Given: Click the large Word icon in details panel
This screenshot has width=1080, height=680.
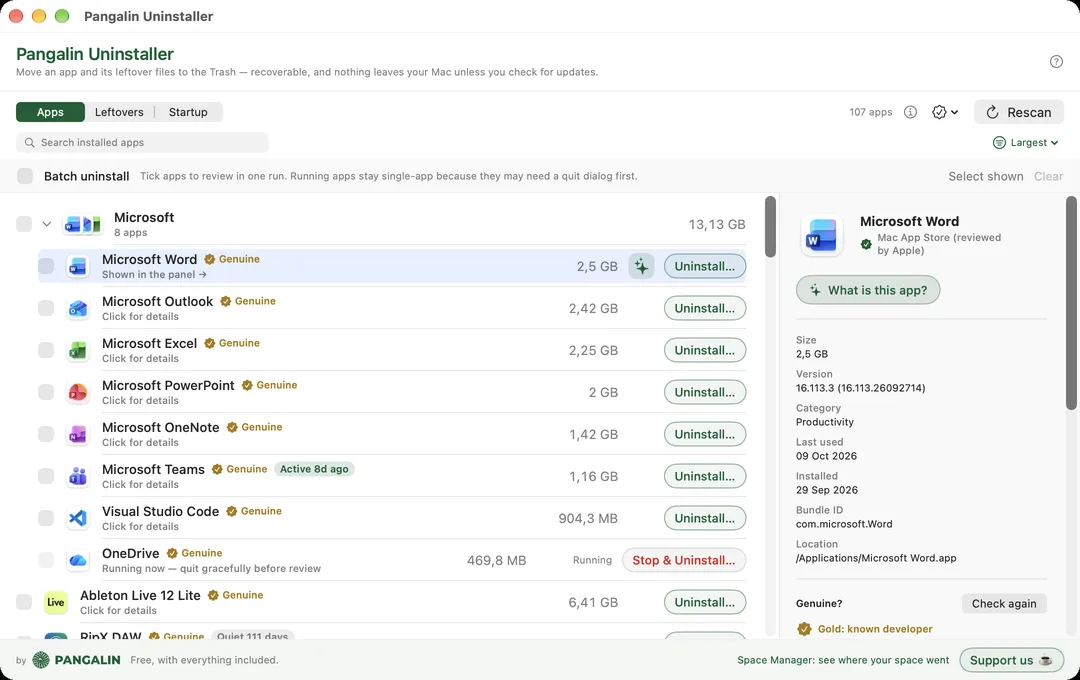Looking at the screenshot, I should tap(822, 235).
